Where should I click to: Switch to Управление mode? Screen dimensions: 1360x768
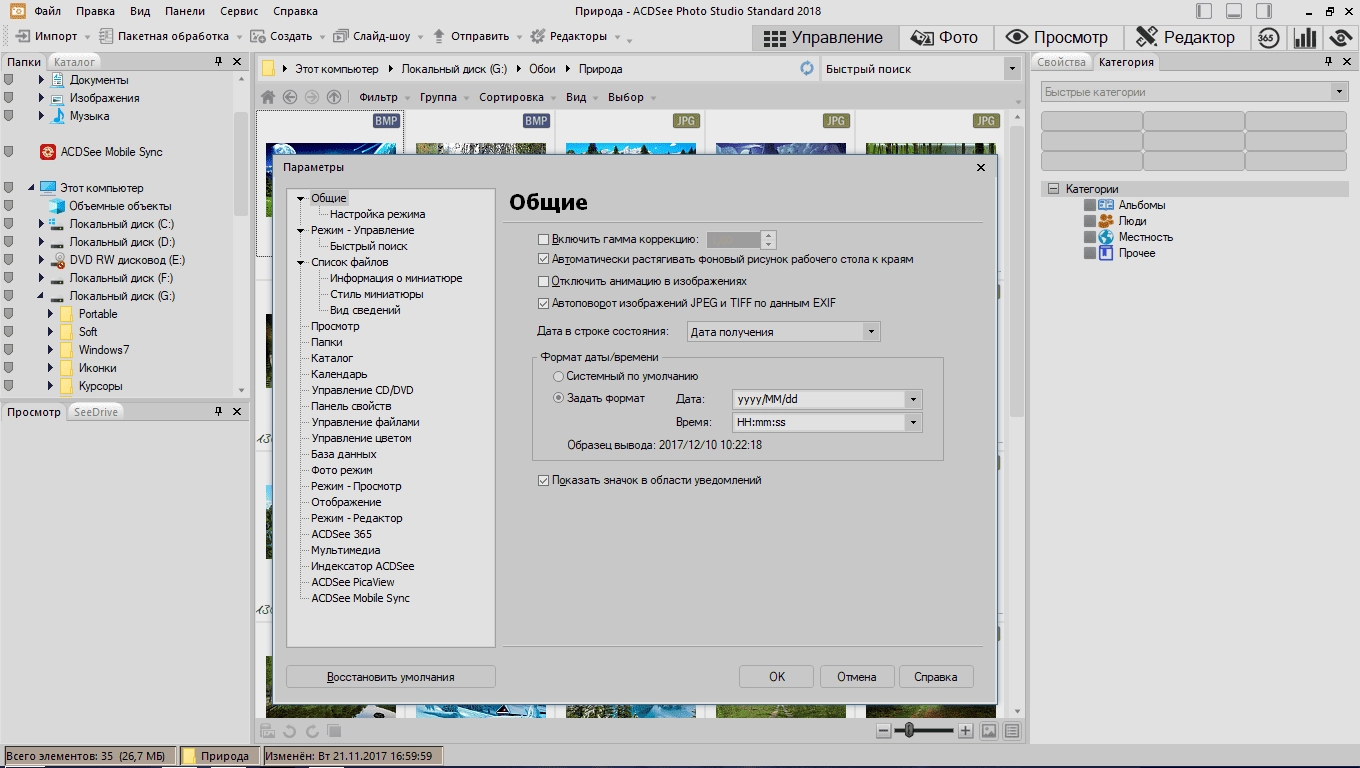(x=823, y=38)
